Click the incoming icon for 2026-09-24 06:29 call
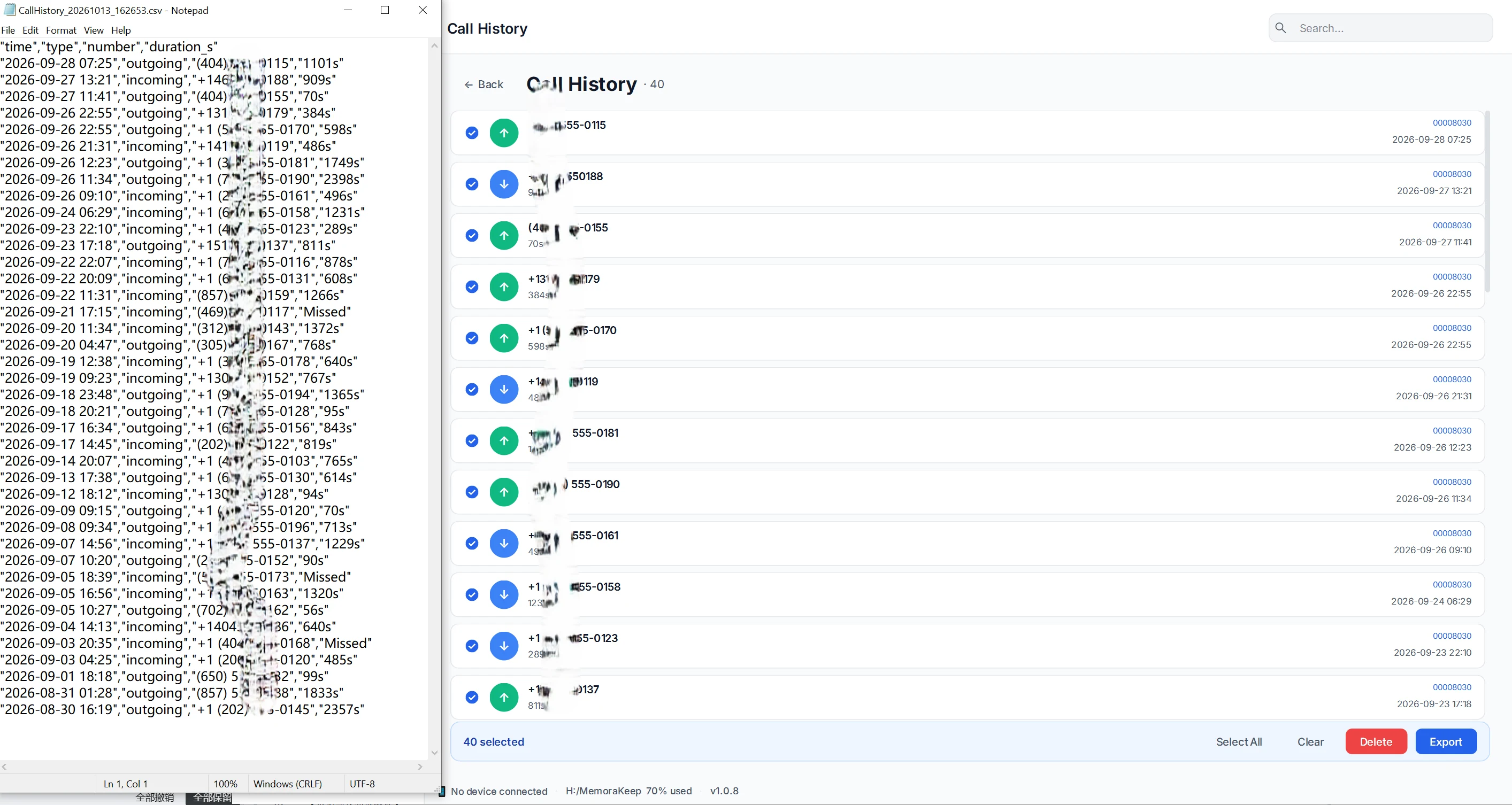The height and width of the screenshot is (805, 1512). tap(504, 595)
